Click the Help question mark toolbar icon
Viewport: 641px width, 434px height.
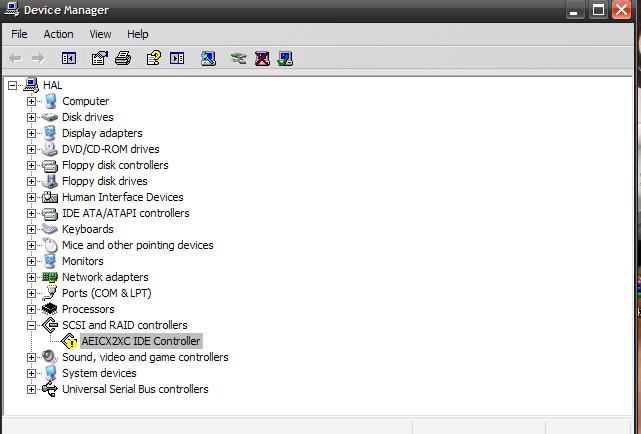pyautogui.click(x=154, y=58)
